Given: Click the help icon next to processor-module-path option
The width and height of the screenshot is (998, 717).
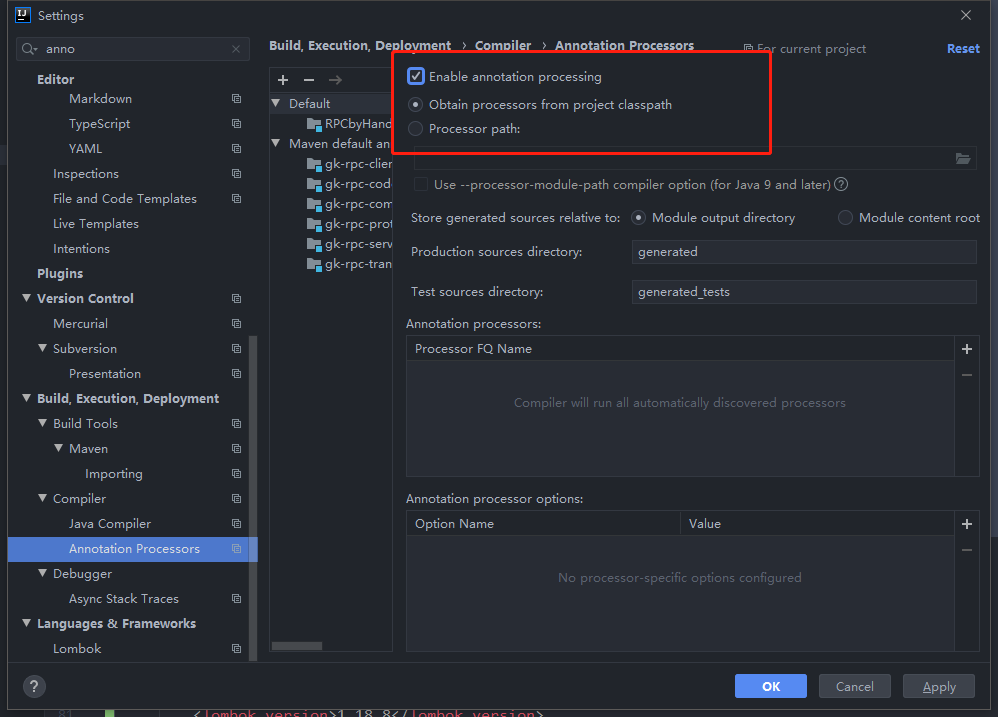Looking at the screenshot, I should point(841,184).
